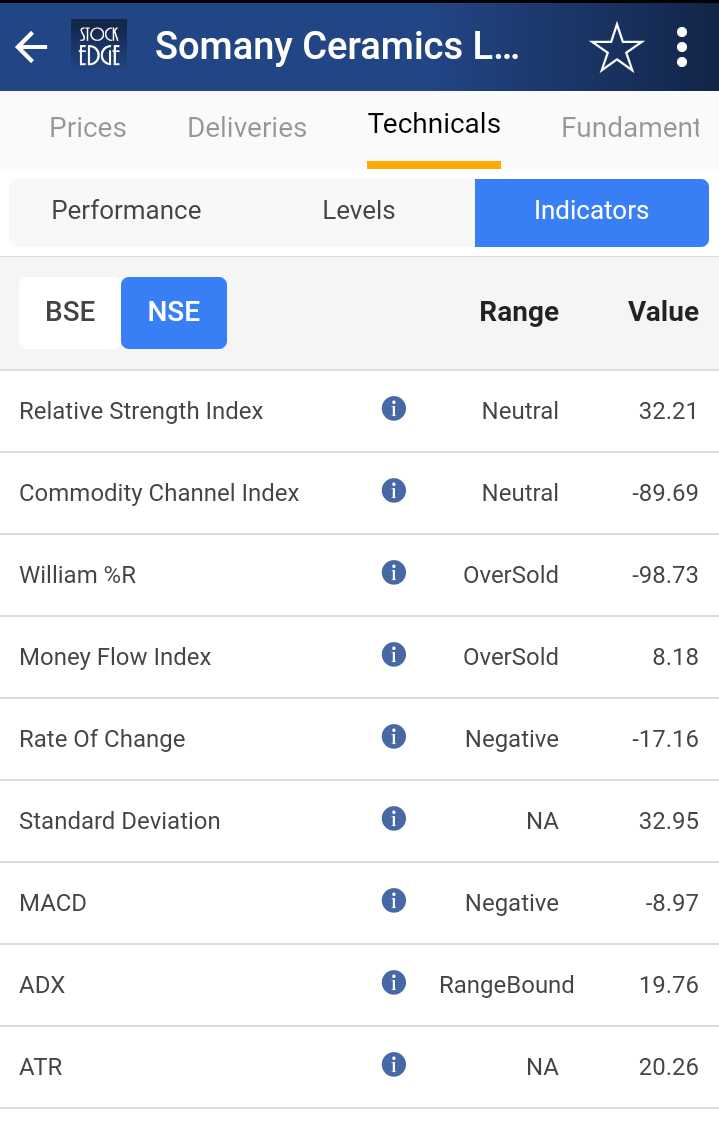Open the Levels sub-tab
Screen dimensions: 719x1121
(358, 211)
